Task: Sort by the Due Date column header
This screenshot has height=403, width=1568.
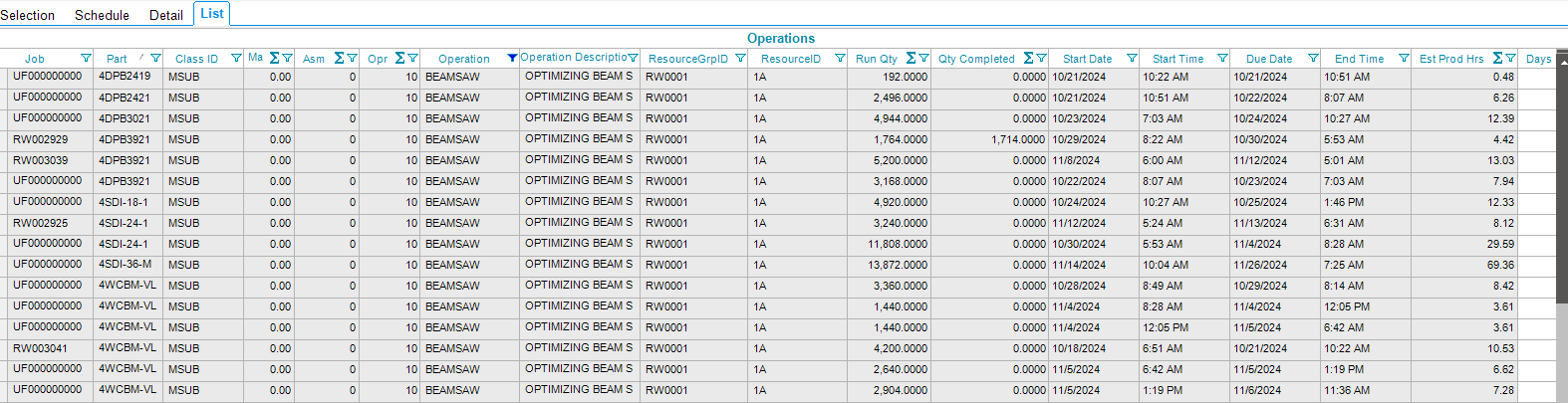Action: pos(1268,59)
